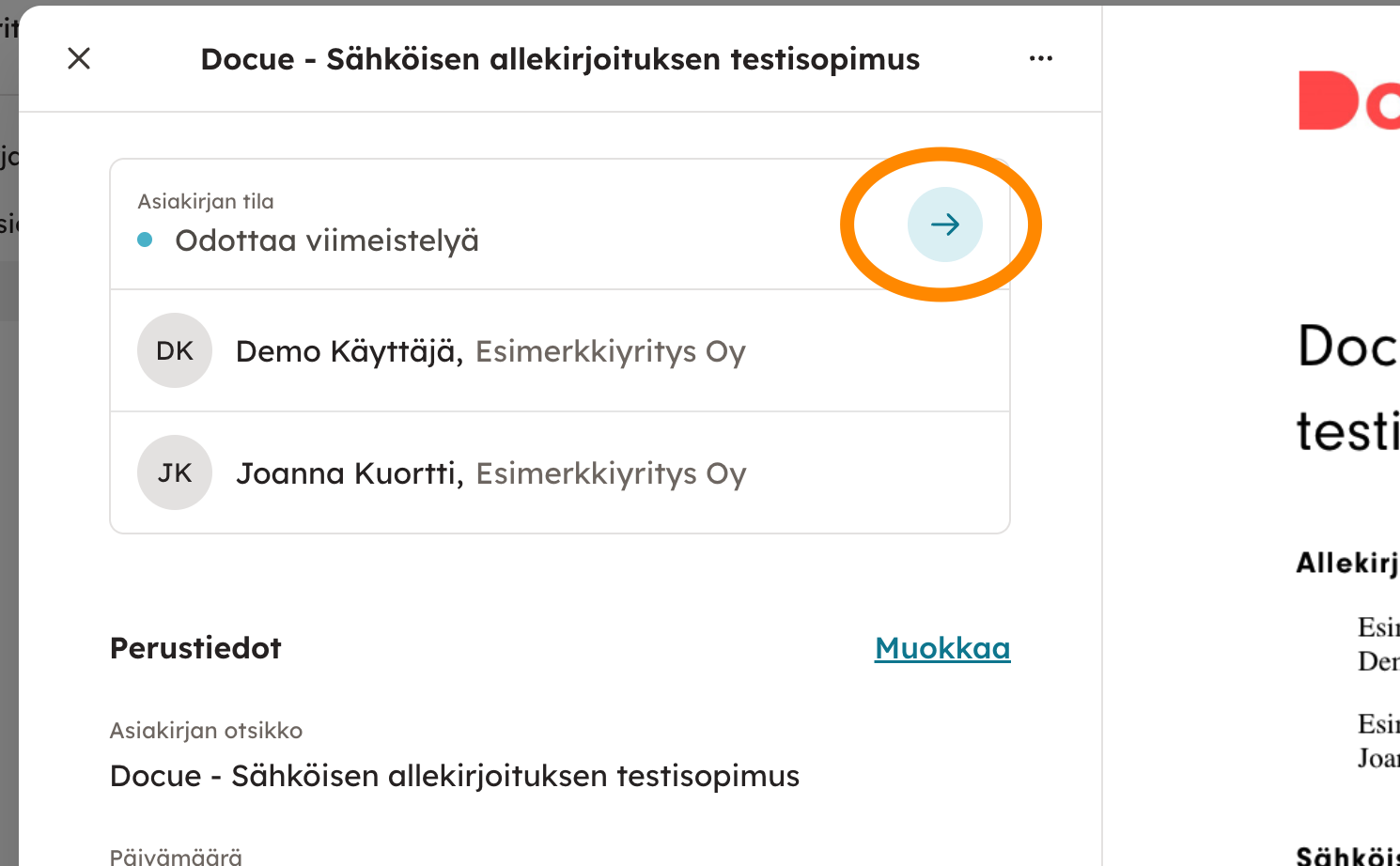Viewport: 1400px width, 866px height.
Task: Click the JK initials avatar
Action: point(175,472)
